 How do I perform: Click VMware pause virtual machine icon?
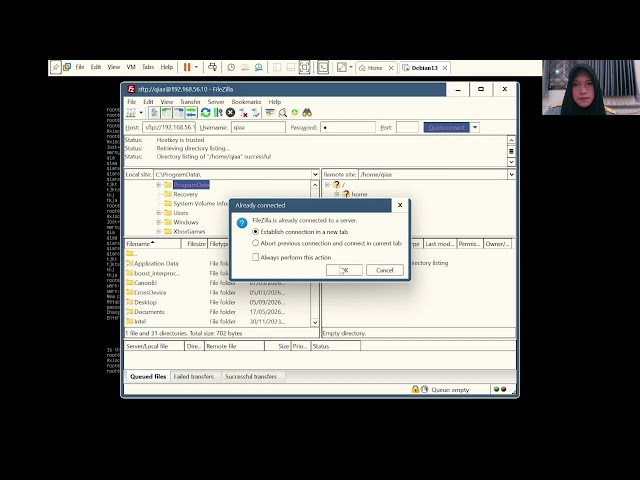[x=187, y=67]
